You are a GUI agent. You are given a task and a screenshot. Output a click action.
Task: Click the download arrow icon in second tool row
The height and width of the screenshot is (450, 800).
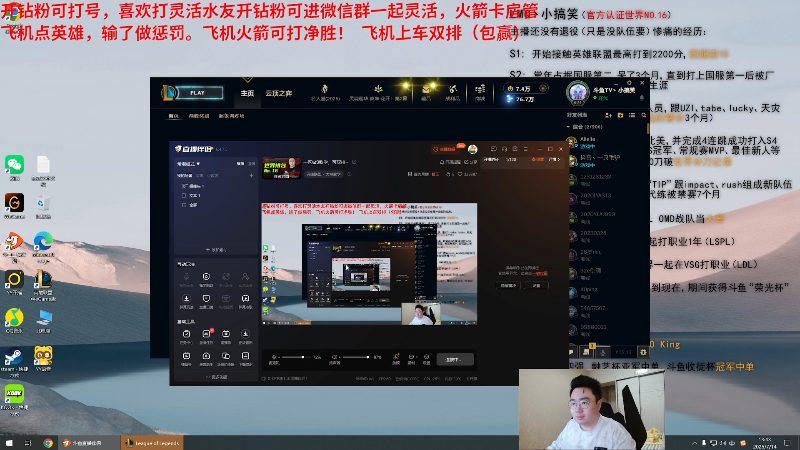(x=186, y=298)
